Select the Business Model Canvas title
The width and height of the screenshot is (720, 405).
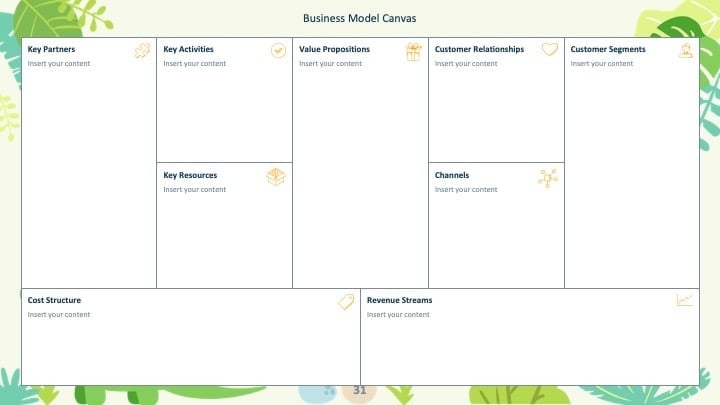click(x=360, y=18)
